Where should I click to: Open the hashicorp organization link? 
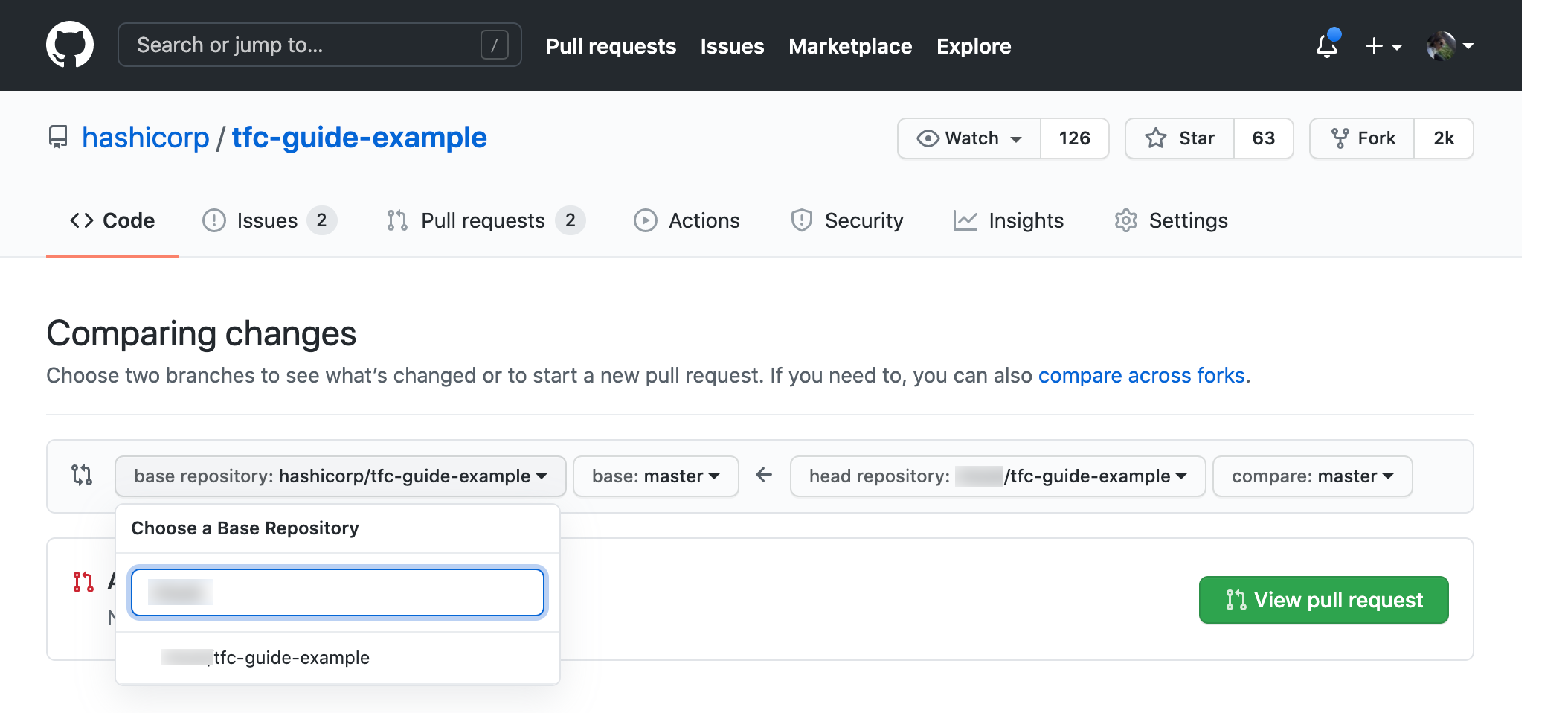point(146,138)
